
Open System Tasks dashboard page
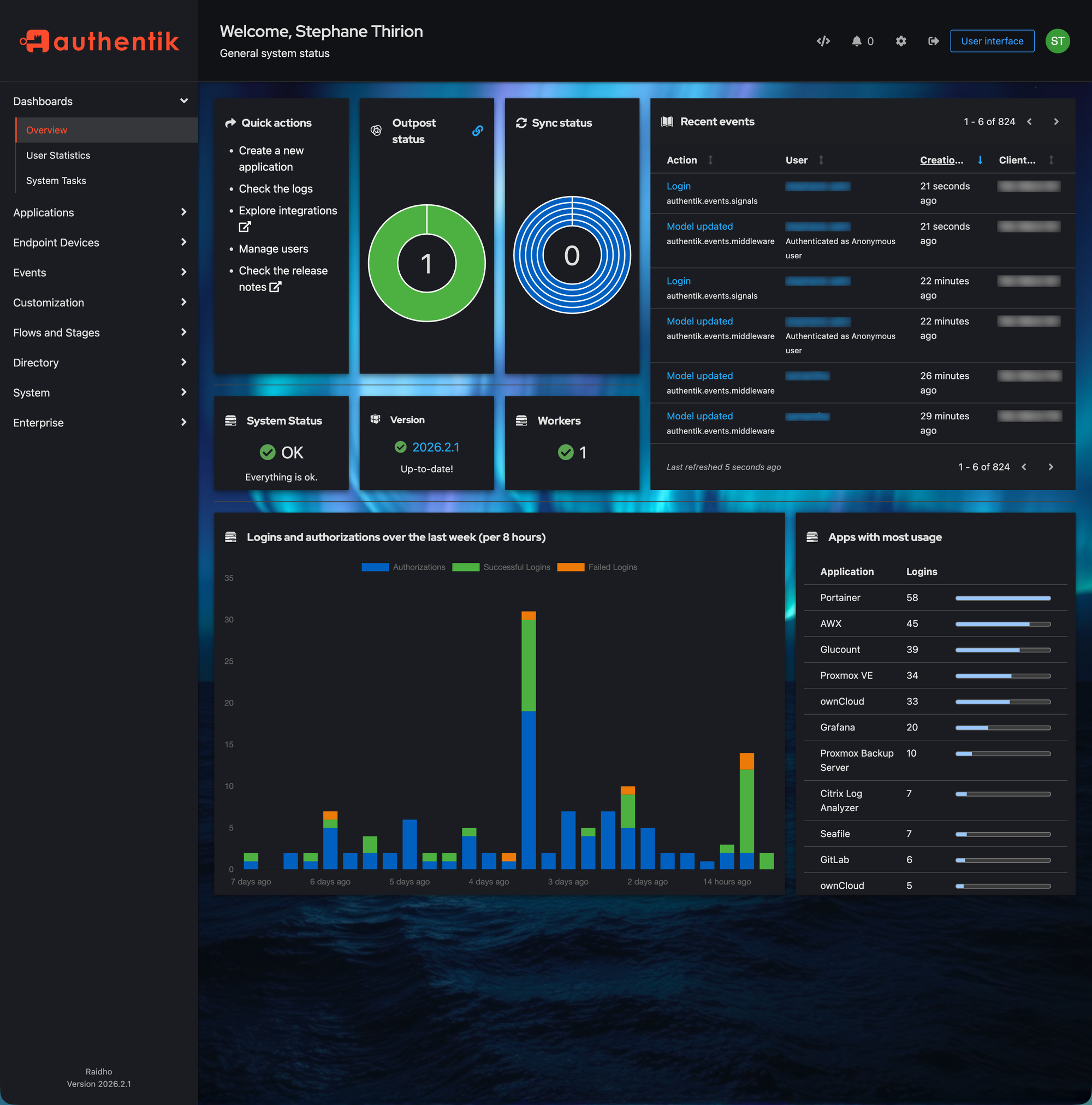click(x=56, y=181)
